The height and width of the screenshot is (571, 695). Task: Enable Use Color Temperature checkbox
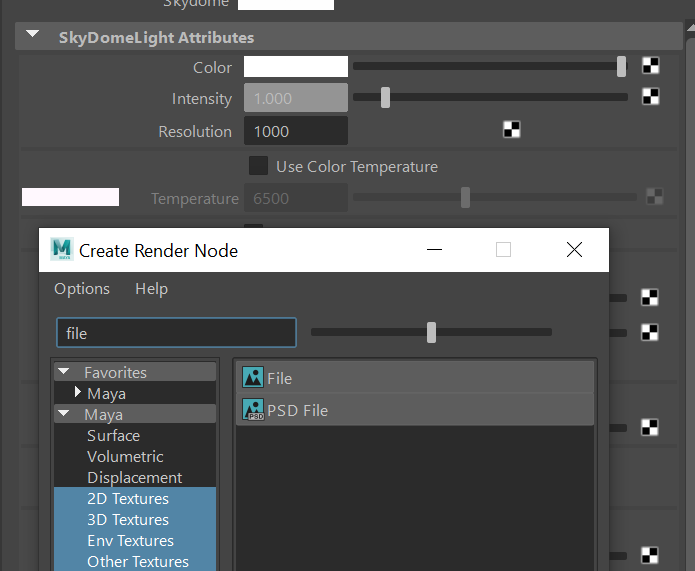(258, 166)
